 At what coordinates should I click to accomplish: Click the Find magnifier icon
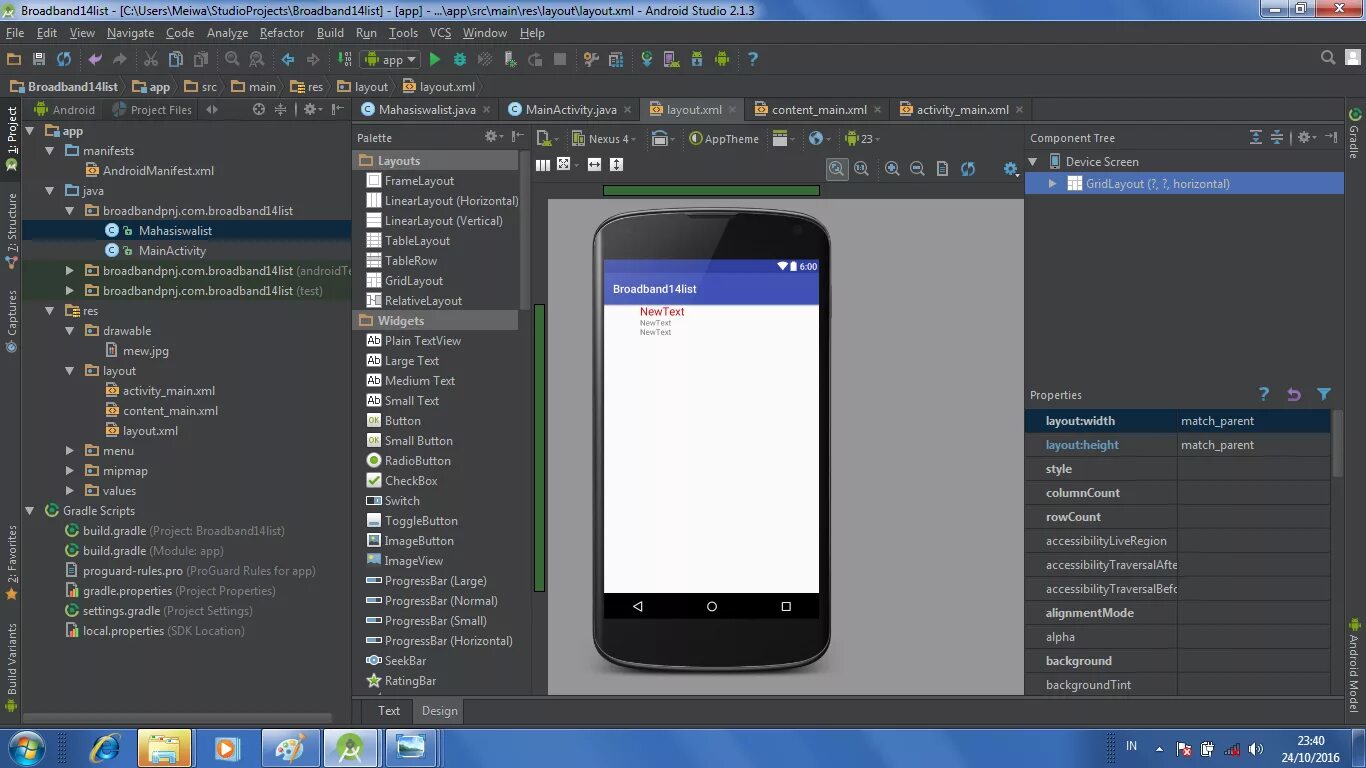tap(232, 59)
